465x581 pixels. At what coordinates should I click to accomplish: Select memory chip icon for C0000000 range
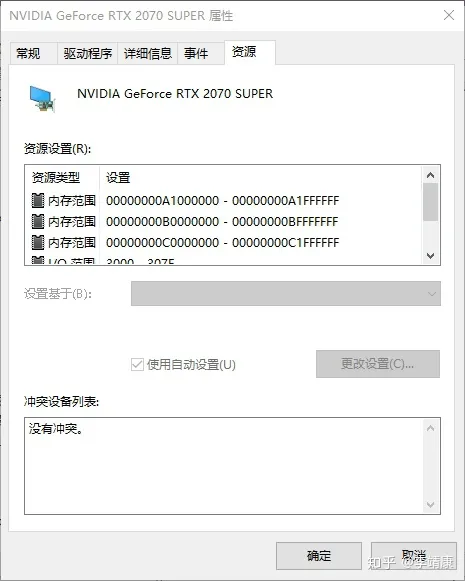38,243
